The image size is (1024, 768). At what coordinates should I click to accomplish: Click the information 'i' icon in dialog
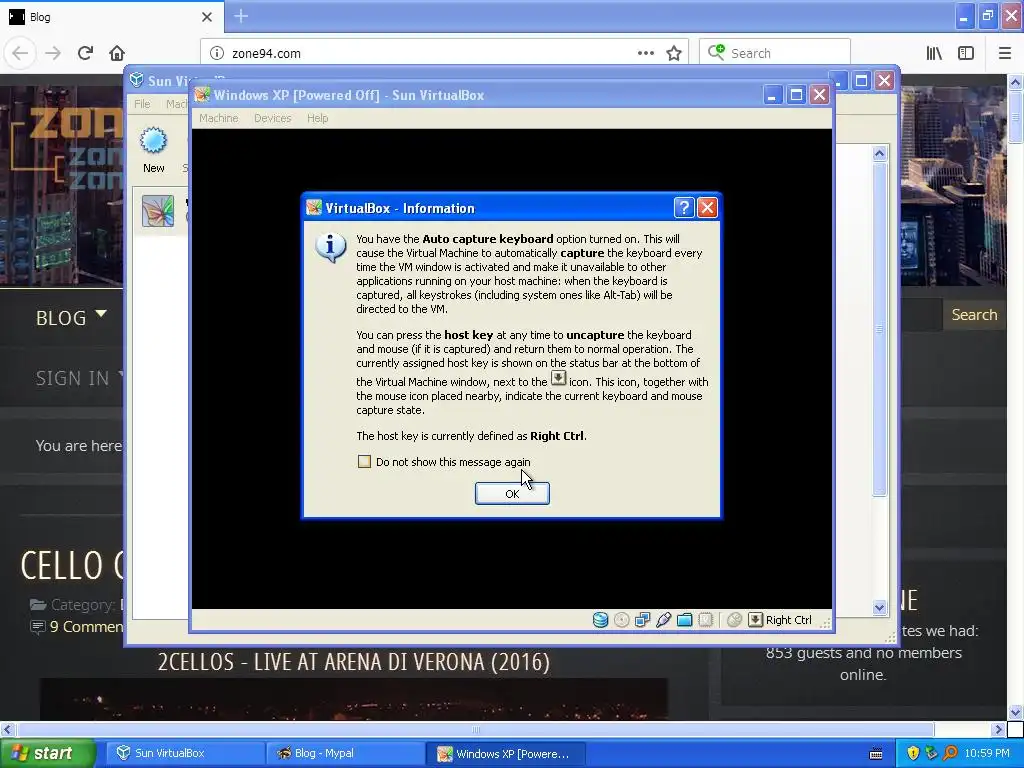click(x=330, y=248)
